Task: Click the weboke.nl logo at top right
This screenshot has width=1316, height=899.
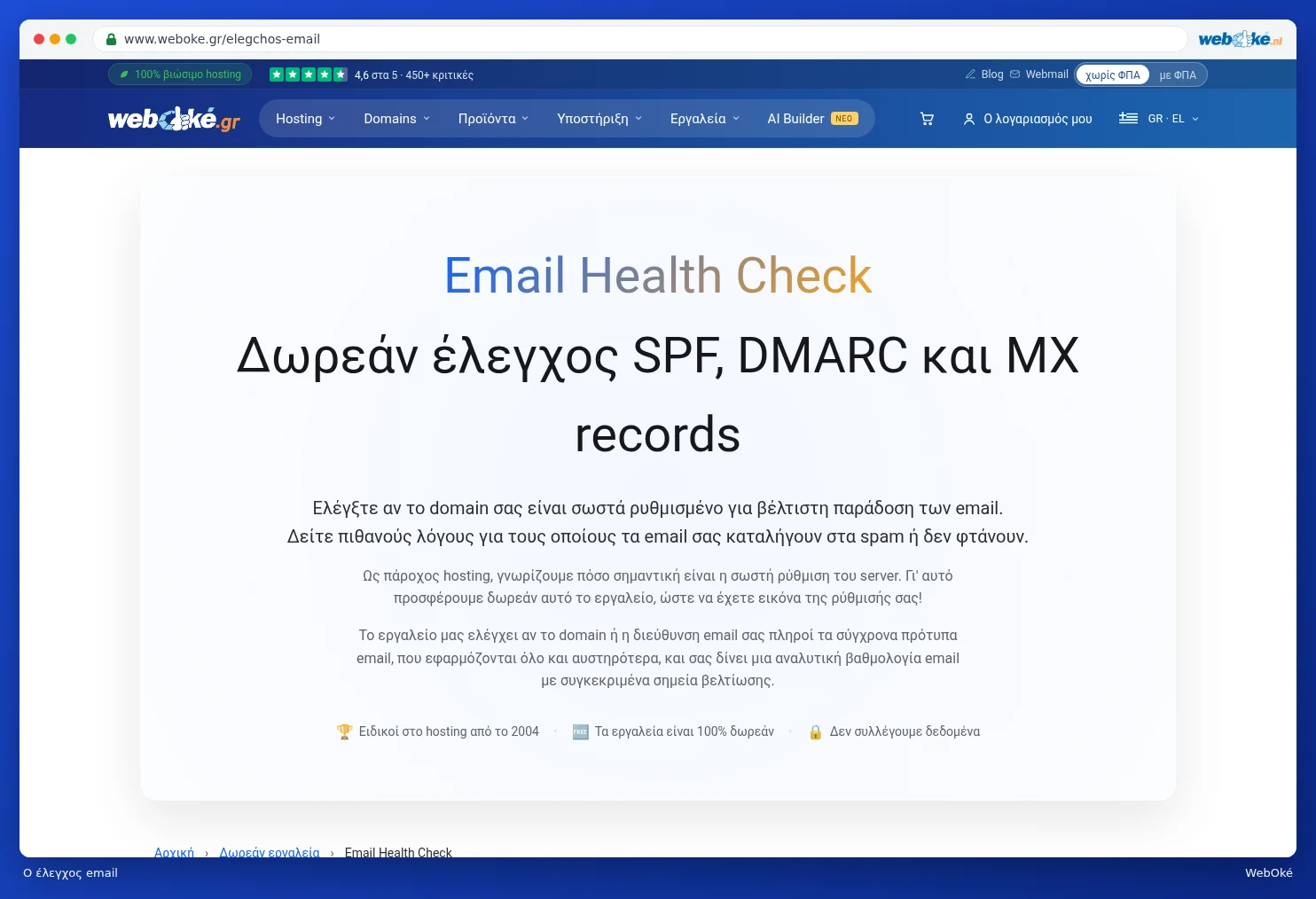Action: [x=1240, y=39]
